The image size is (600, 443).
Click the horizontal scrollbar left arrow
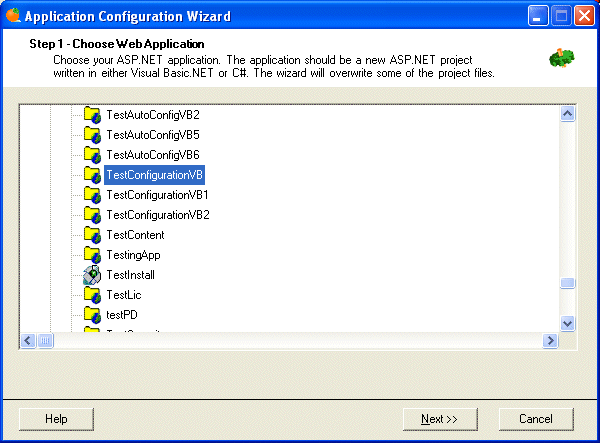pos(28,340)
